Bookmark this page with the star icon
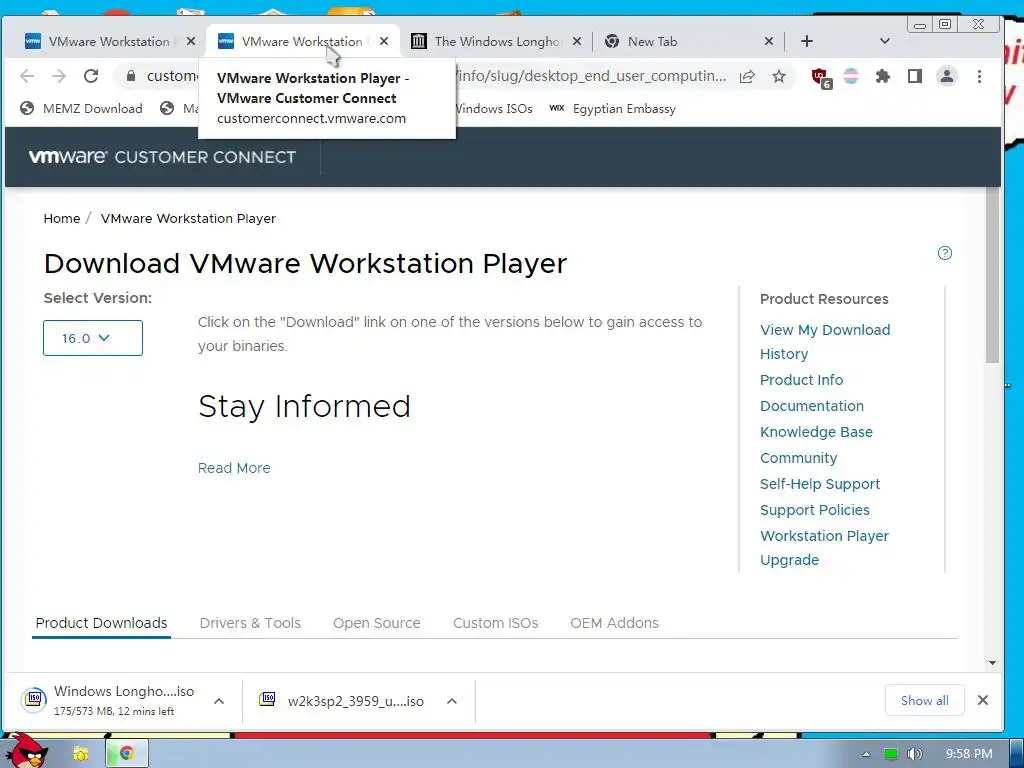This screenshot has width=1024, height=768. click(779, 76)
